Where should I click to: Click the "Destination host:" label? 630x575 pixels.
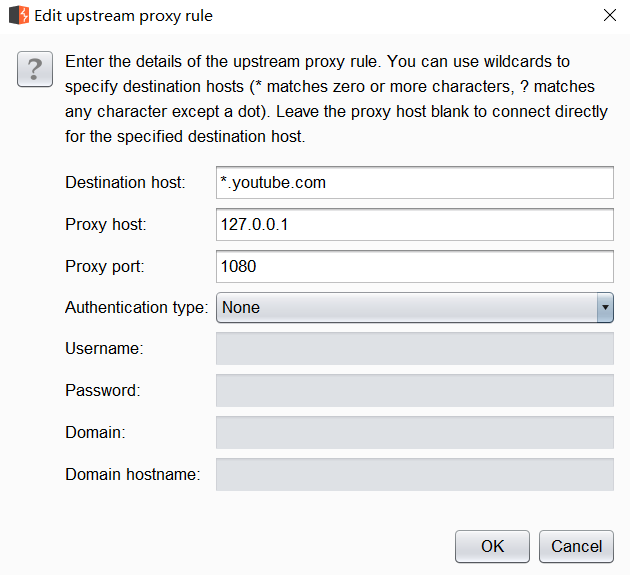pyautogui.click(x=125, y=183)
